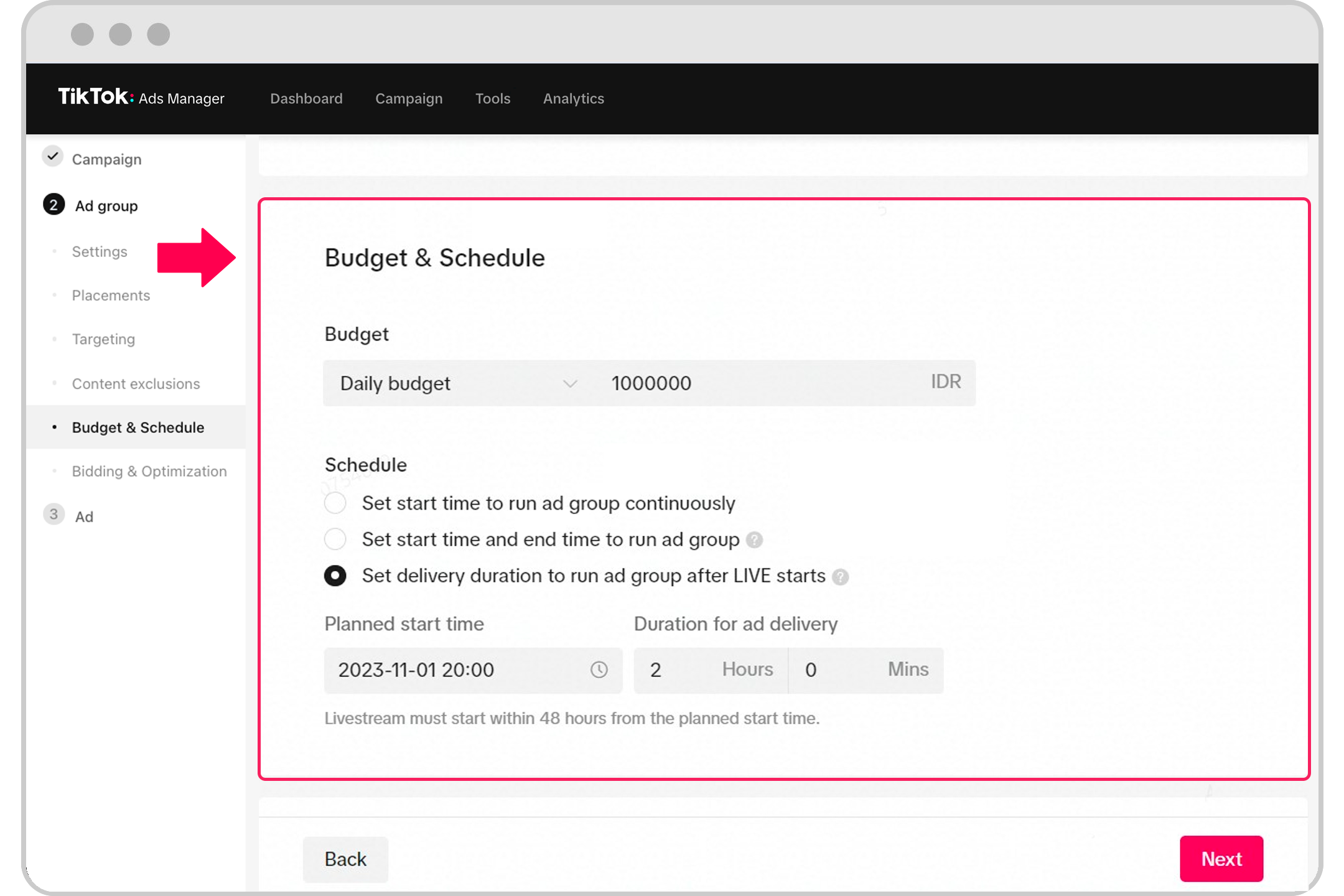The image size is (1344, 896).
Task: Click the Campaign step checkmark icon
Action: [54, 157]
